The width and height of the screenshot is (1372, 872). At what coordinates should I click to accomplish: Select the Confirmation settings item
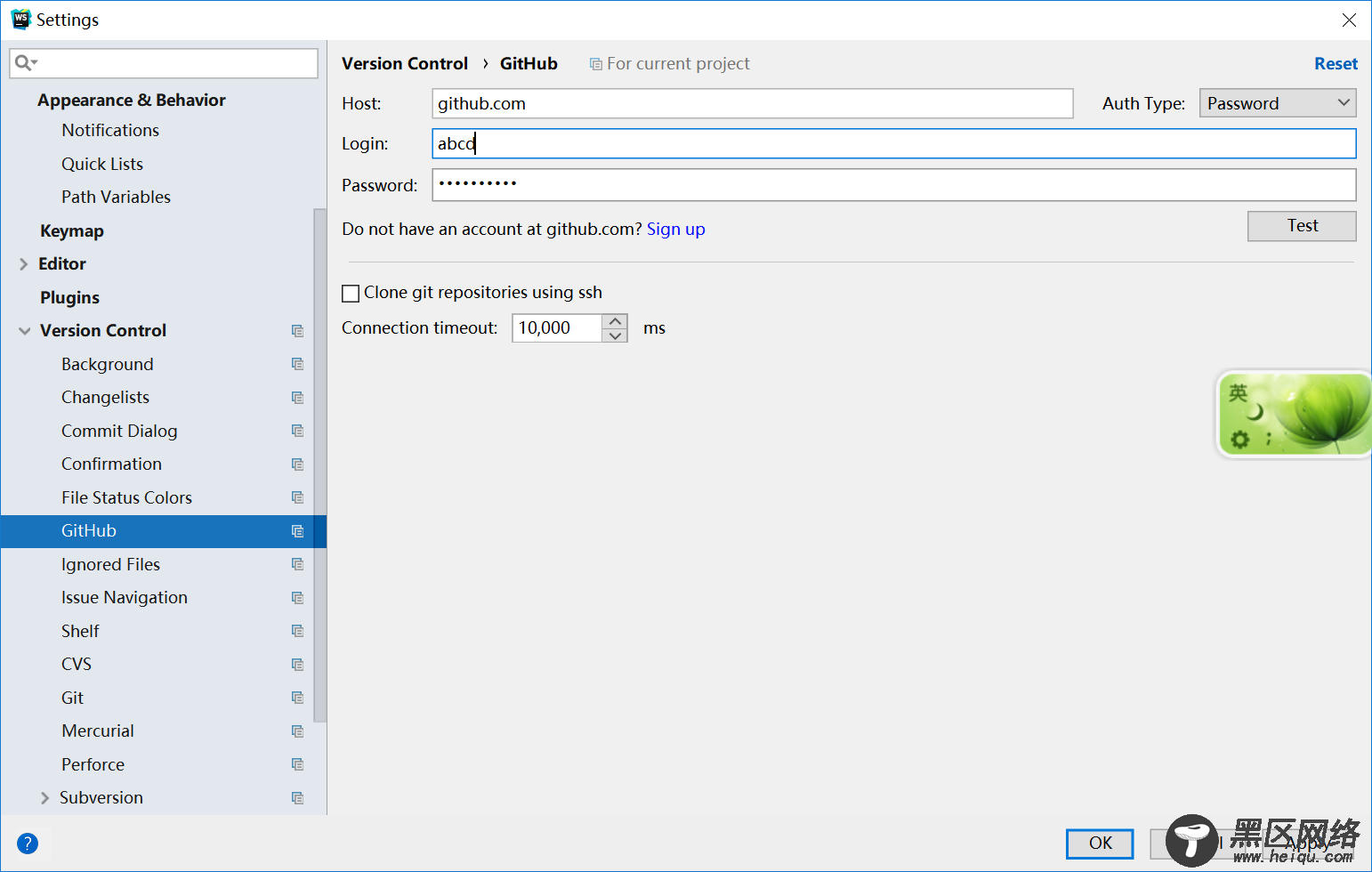[x=111, y=464]
